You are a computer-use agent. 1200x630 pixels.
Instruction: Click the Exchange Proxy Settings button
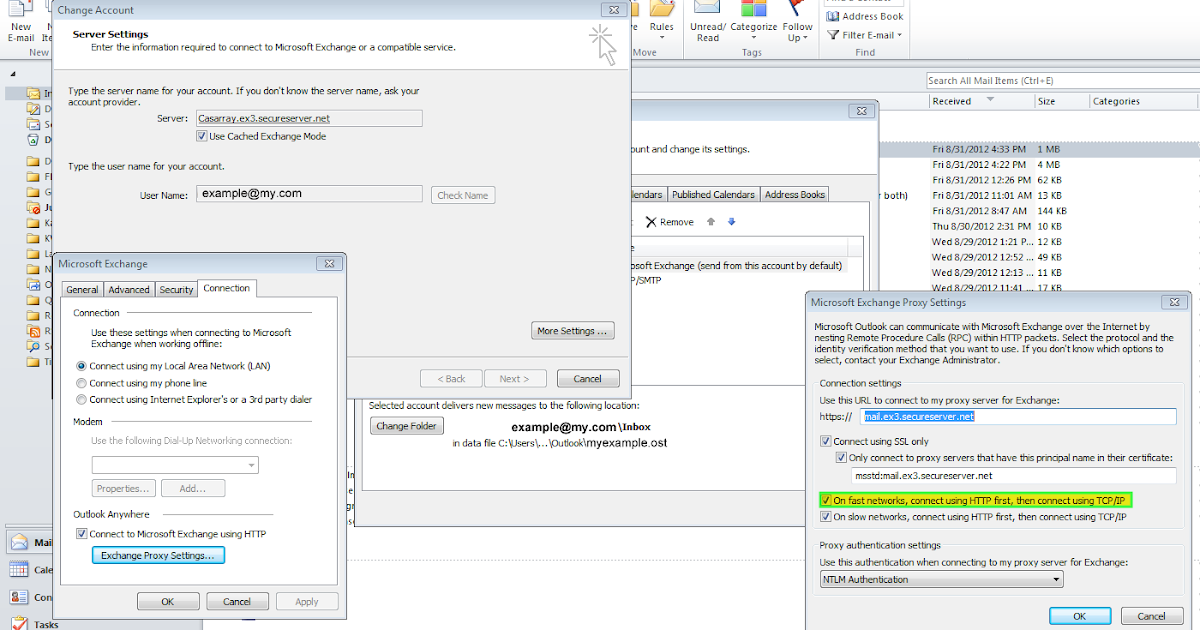157,555
